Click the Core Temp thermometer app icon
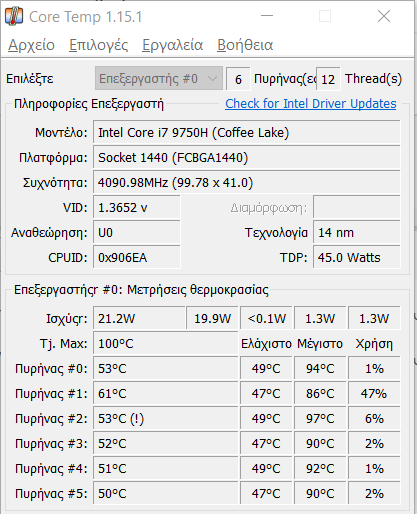Image resolution: width=417 pixels, height=514 pixels. coord(14,16)
